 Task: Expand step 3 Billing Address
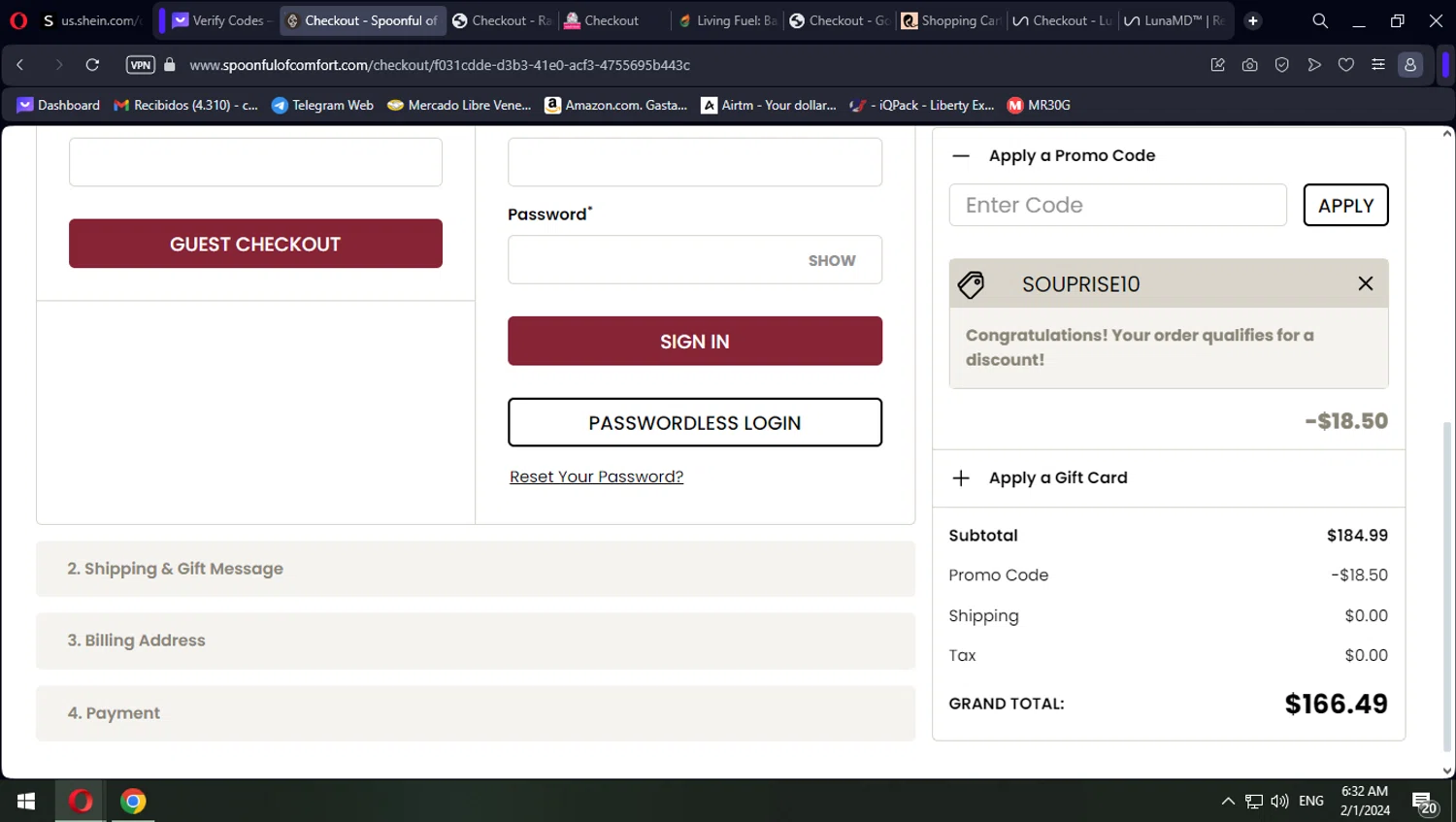tap(476, 641)
